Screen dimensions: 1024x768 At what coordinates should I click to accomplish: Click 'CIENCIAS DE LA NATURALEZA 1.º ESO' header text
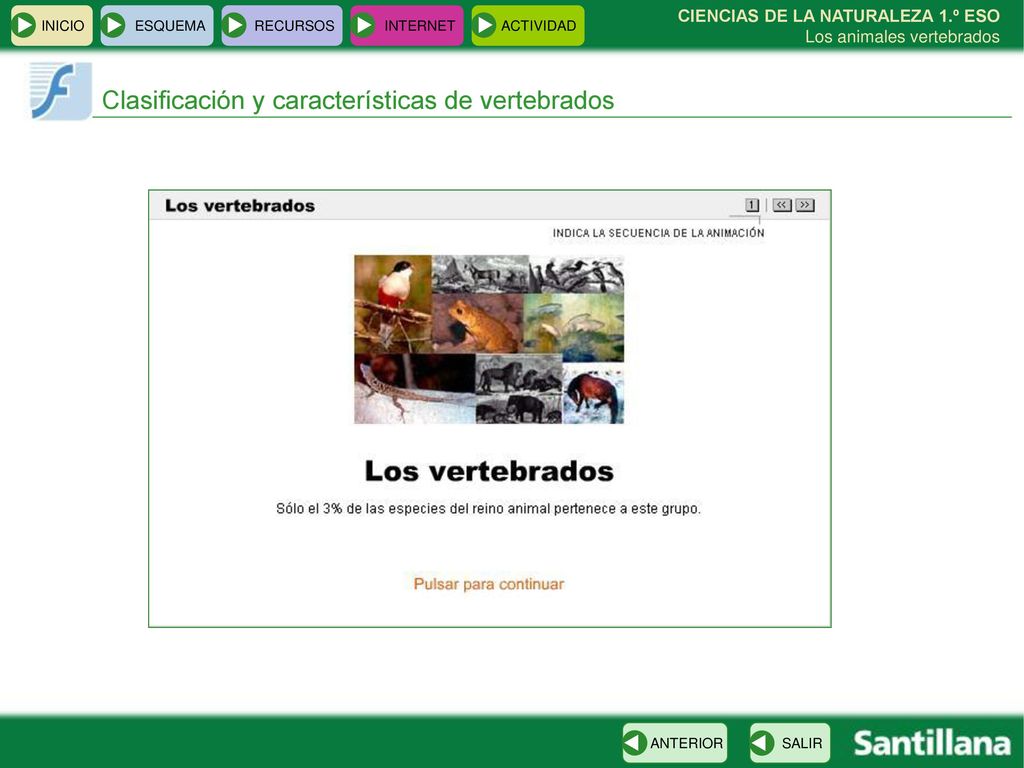pos(839,16)
